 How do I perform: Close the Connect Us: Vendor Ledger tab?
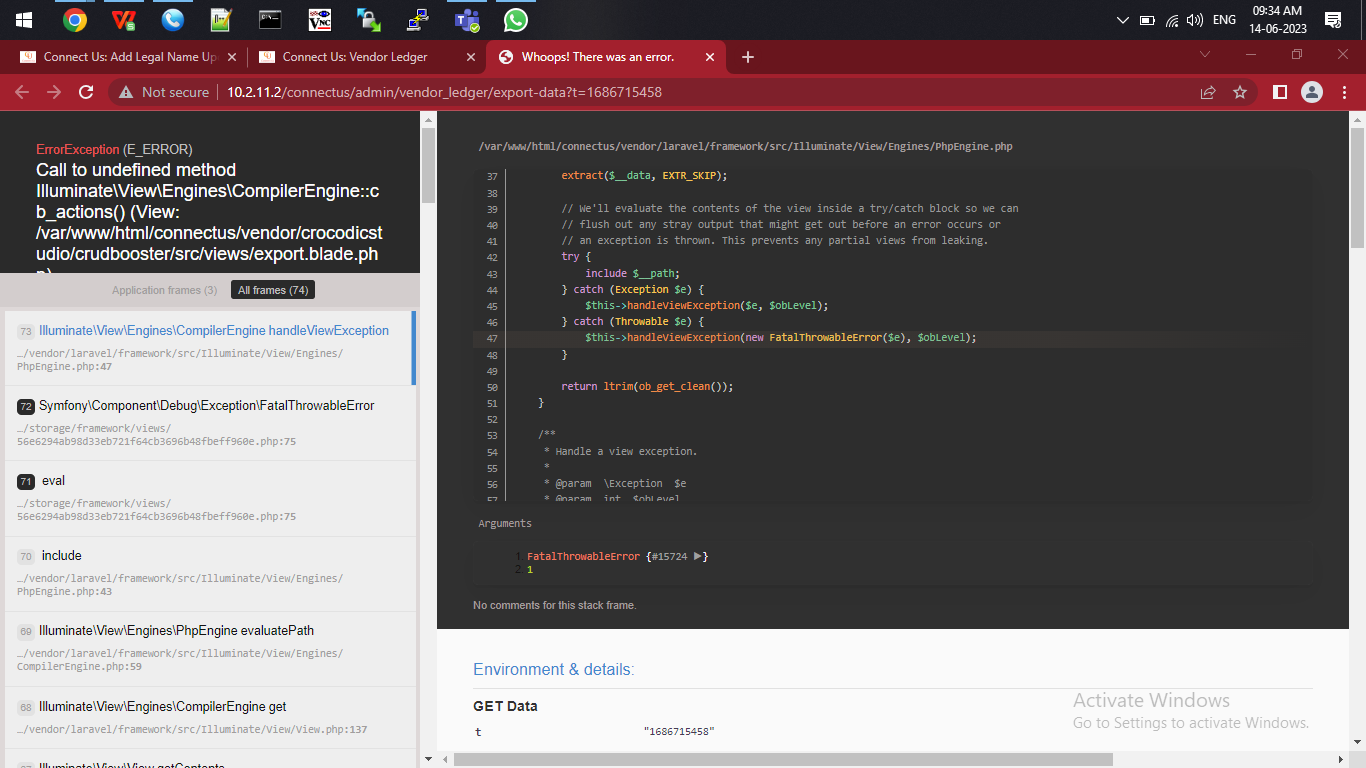click(x=471, y=57)
